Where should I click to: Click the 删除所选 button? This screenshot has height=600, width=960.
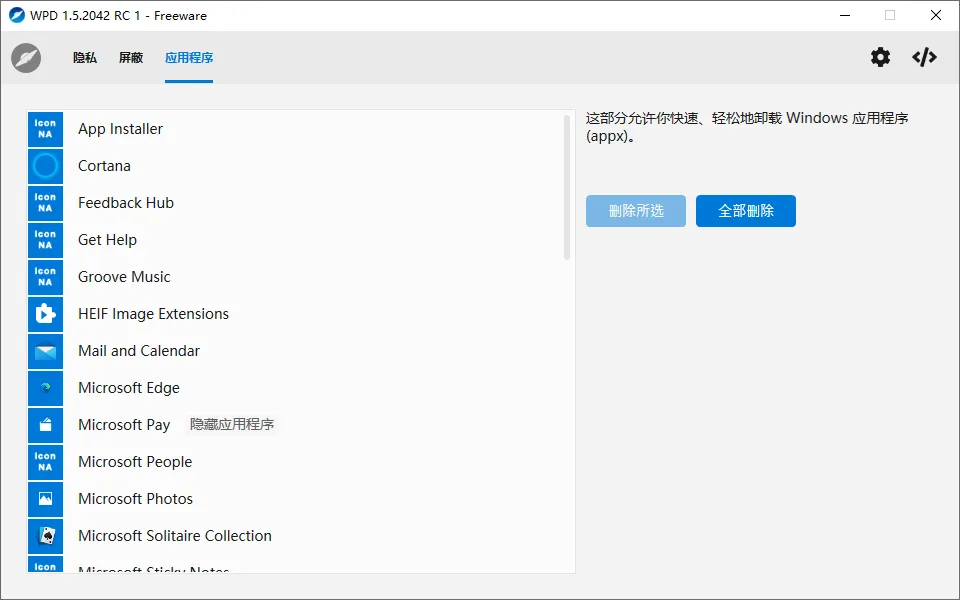click(636, 211)
